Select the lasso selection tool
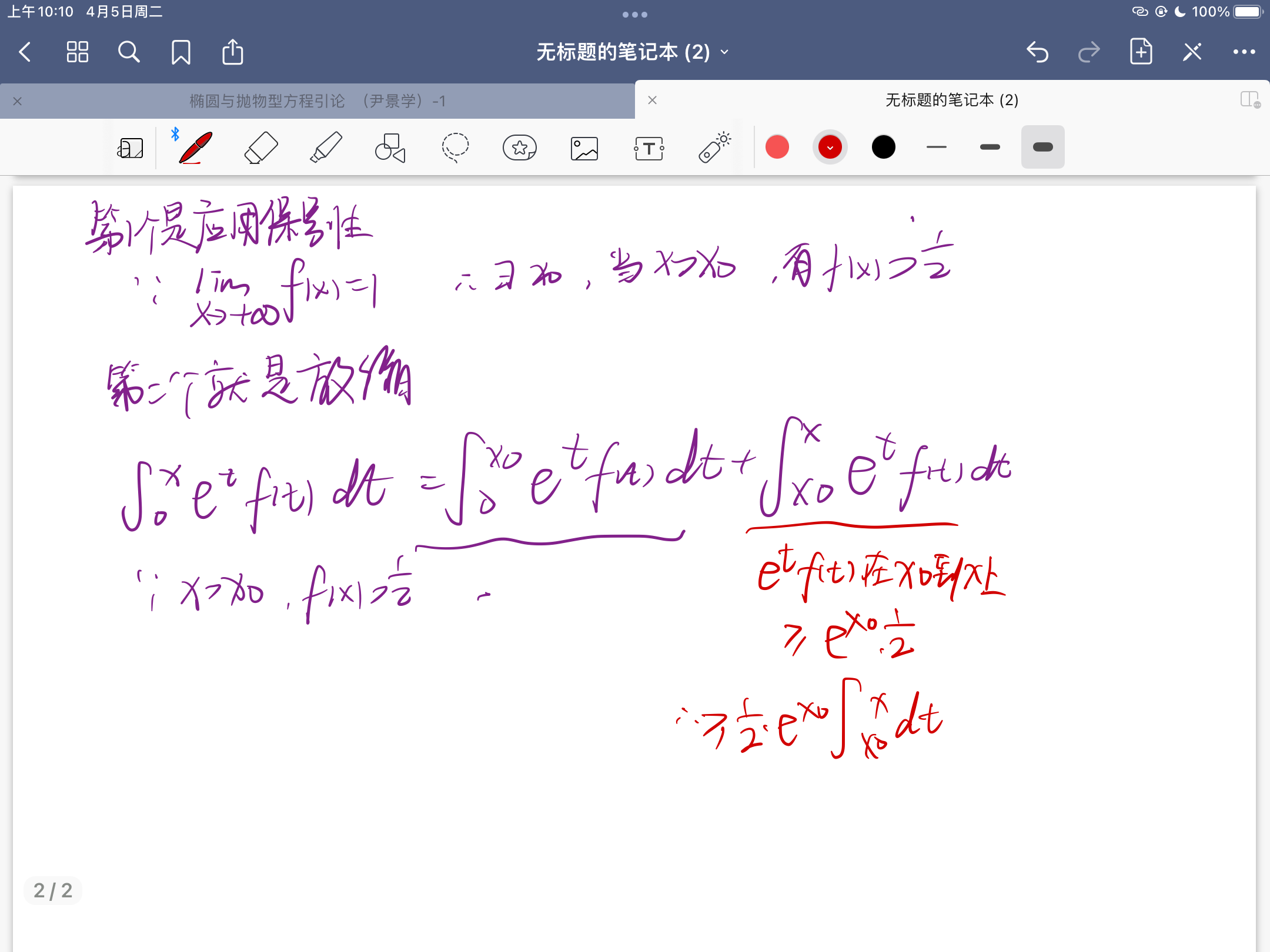1270x952 pixels. tap(455, 148)
